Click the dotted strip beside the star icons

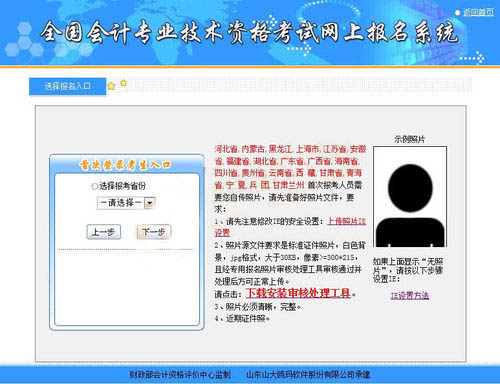(300, 85)
